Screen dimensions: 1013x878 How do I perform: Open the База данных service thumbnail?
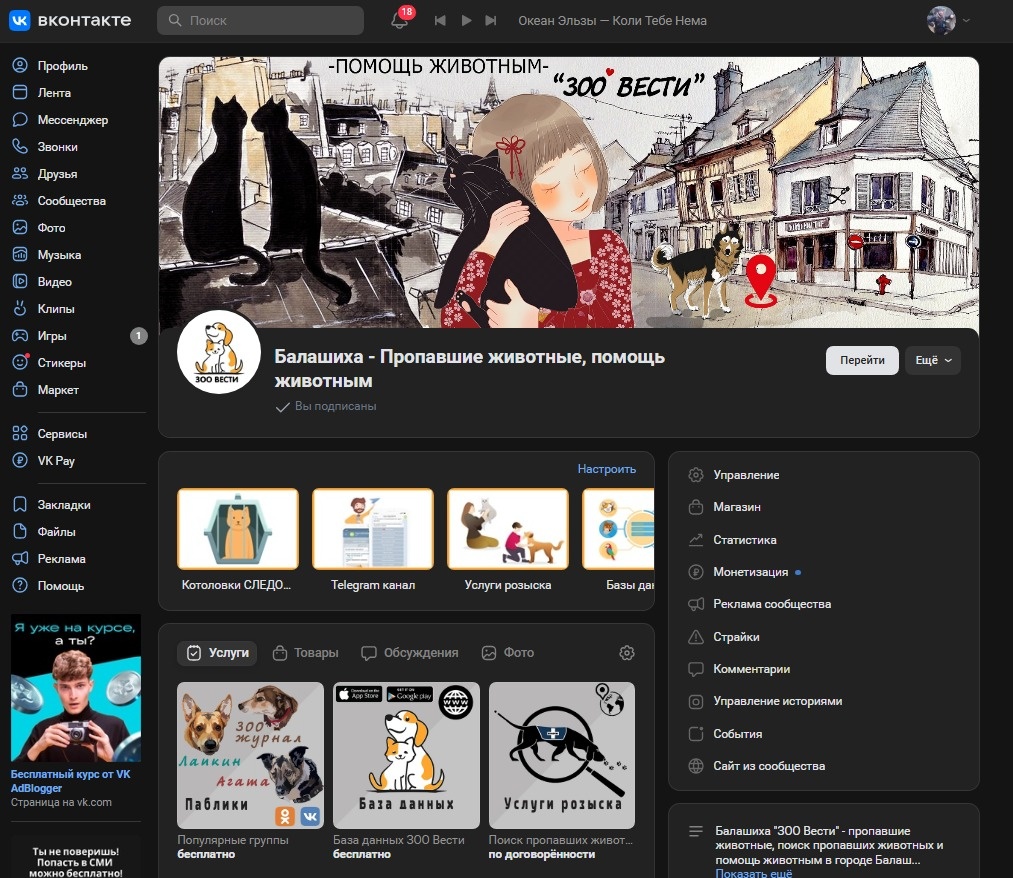406,755
